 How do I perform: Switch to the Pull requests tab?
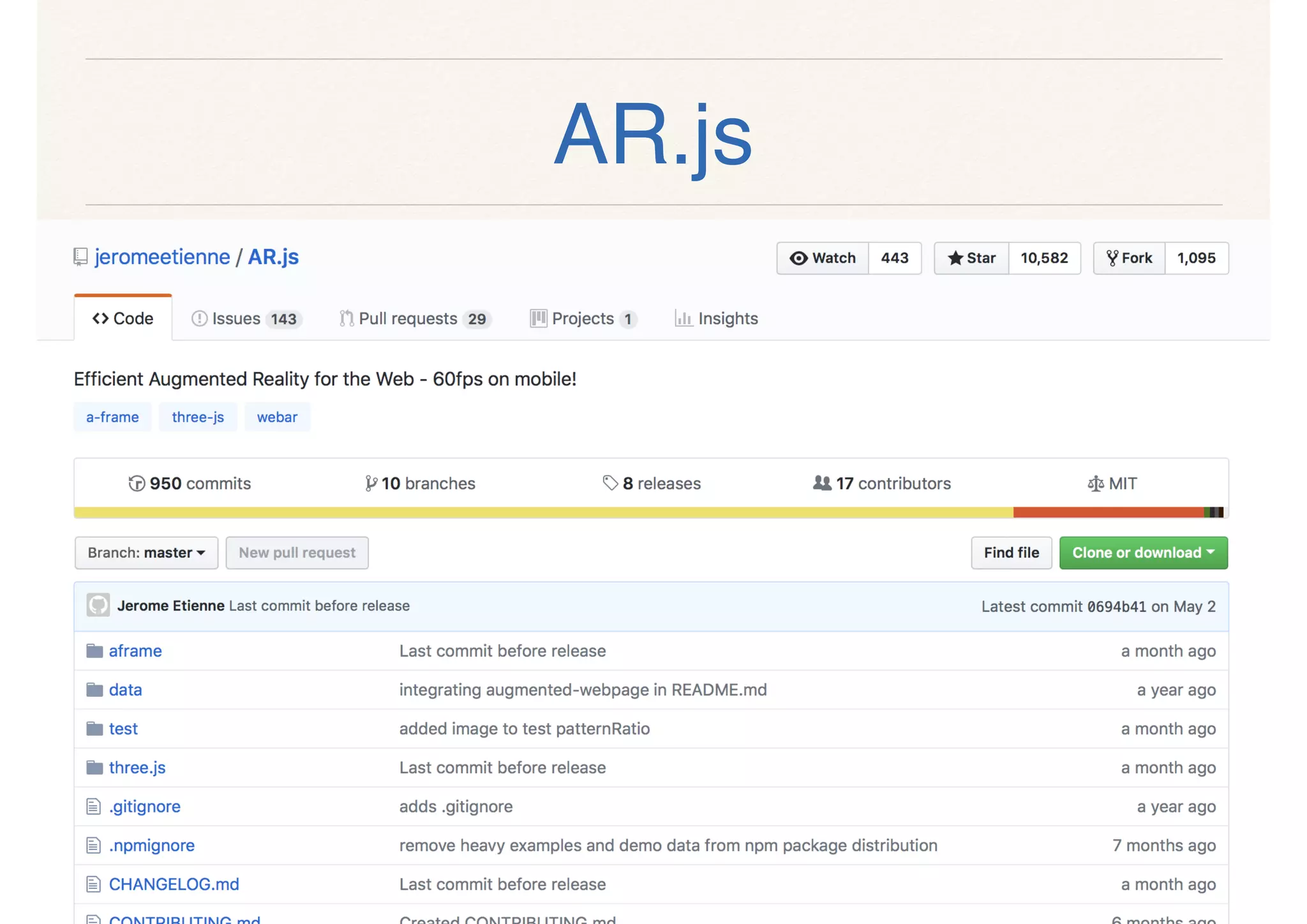415,318
